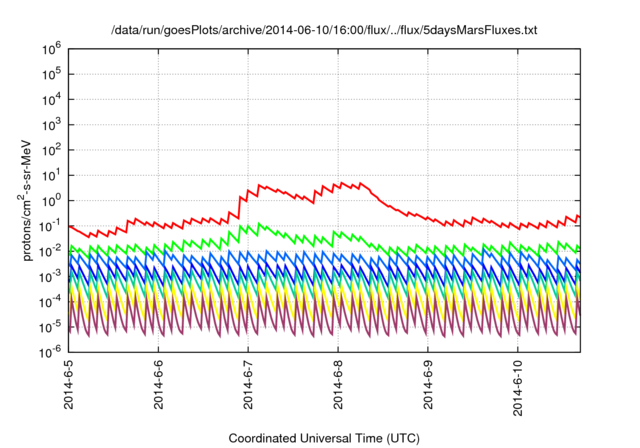The height and width of the screenshot is (448, 640).
Task: Click the file path title above the plot
Action: pyautogui.click(x=324, y=30)
